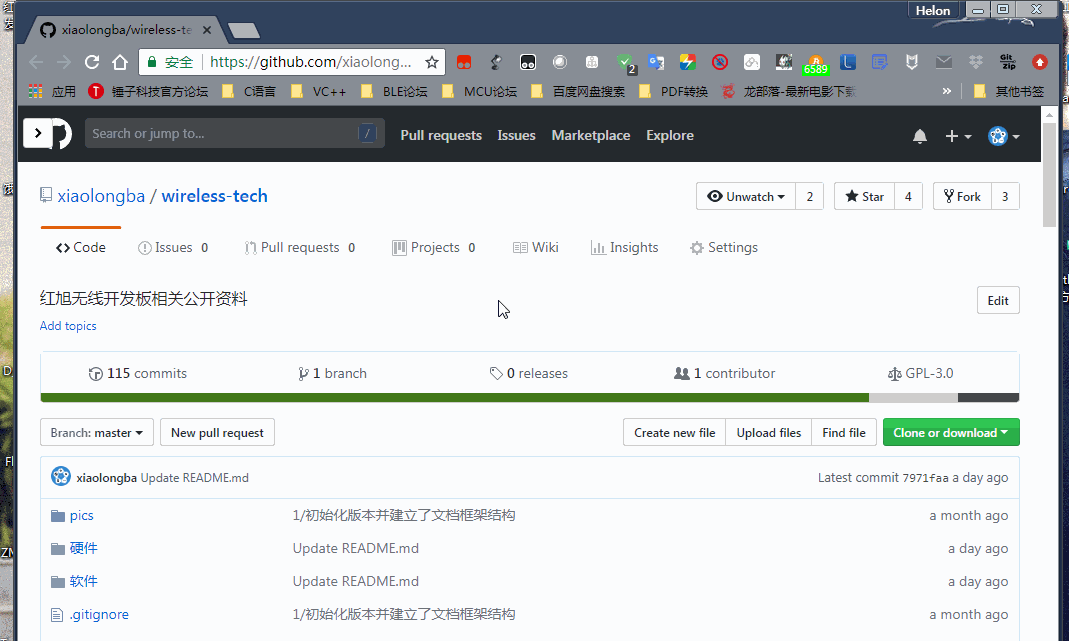Open the Insights tab

coord(624,248)
